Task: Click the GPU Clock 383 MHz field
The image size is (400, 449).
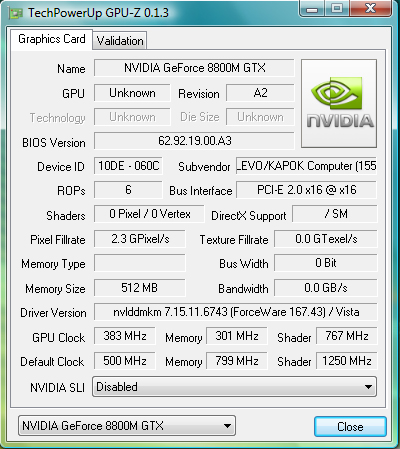Action: click(125, 336)
